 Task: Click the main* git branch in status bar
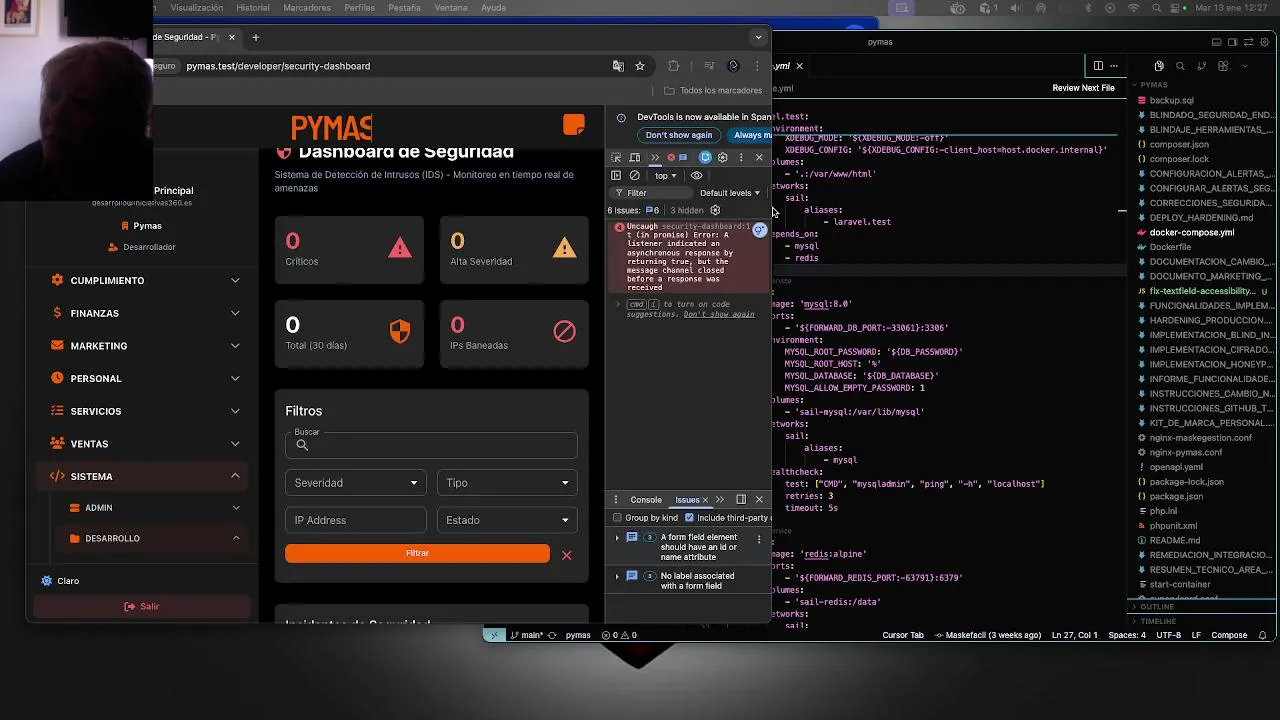tap(526, 635)
